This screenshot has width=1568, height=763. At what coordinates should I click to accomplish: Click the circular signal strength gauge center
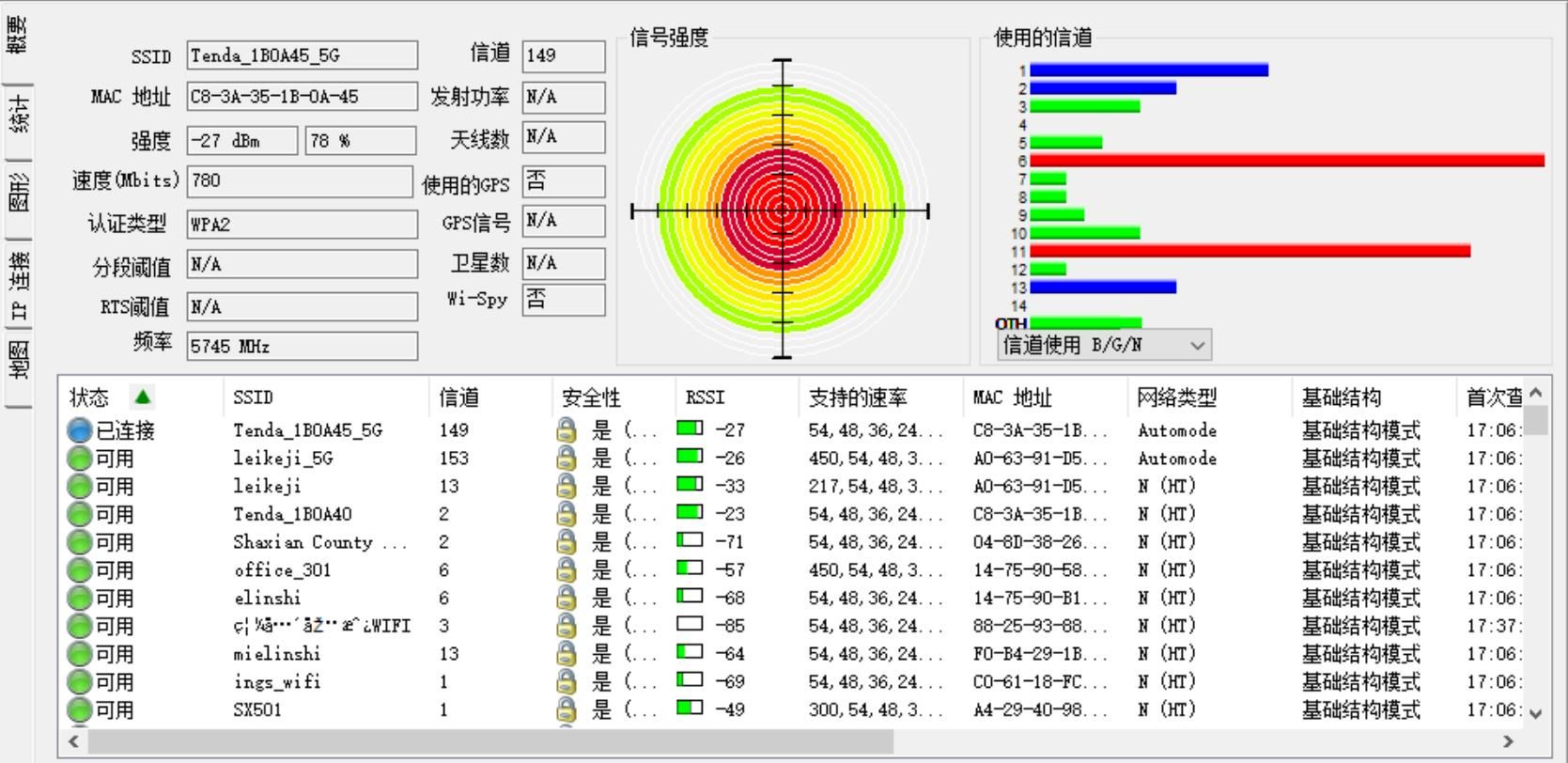coord(783,210)
